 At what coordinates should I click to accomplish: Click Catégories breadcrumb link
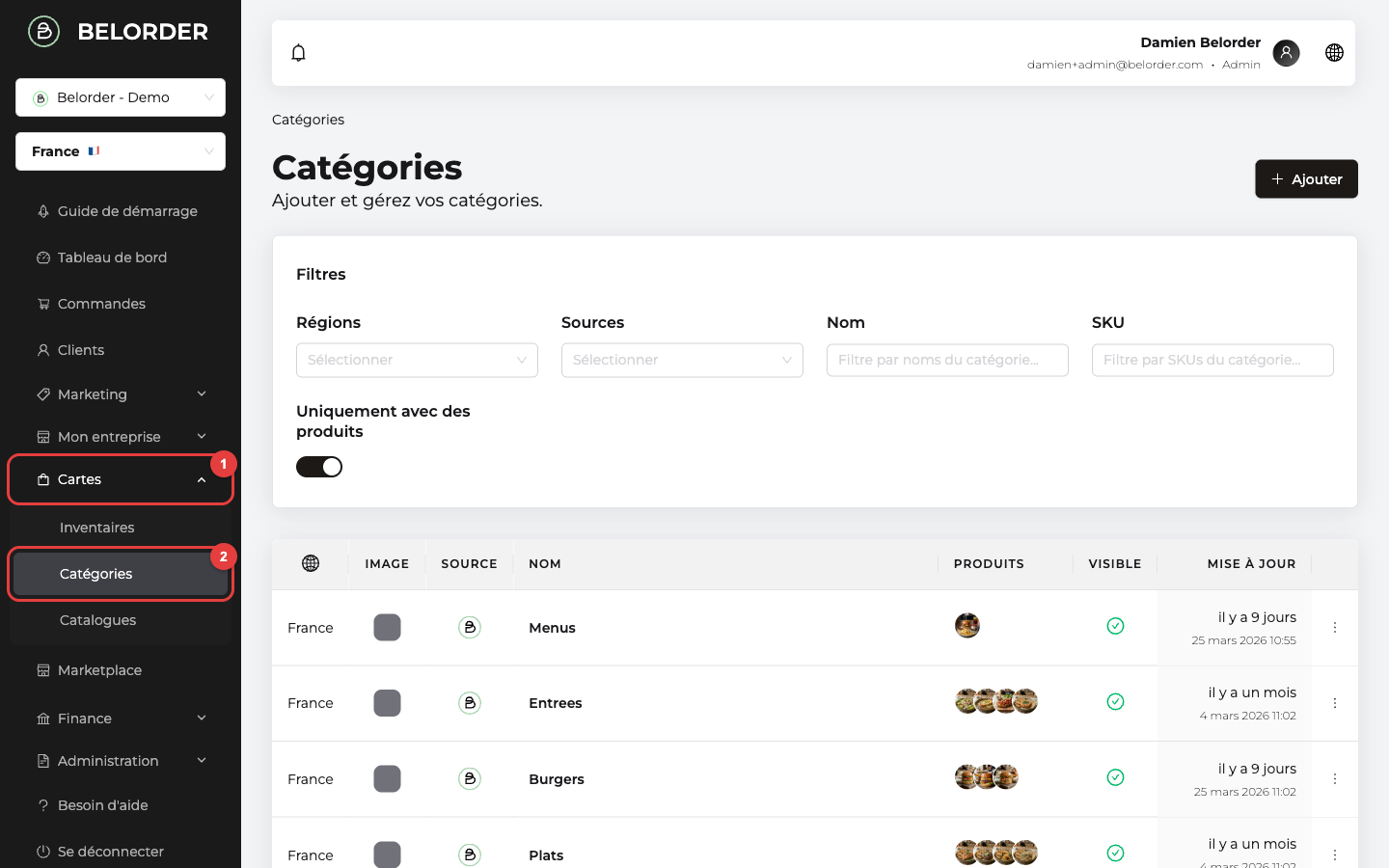pos(308,120)
